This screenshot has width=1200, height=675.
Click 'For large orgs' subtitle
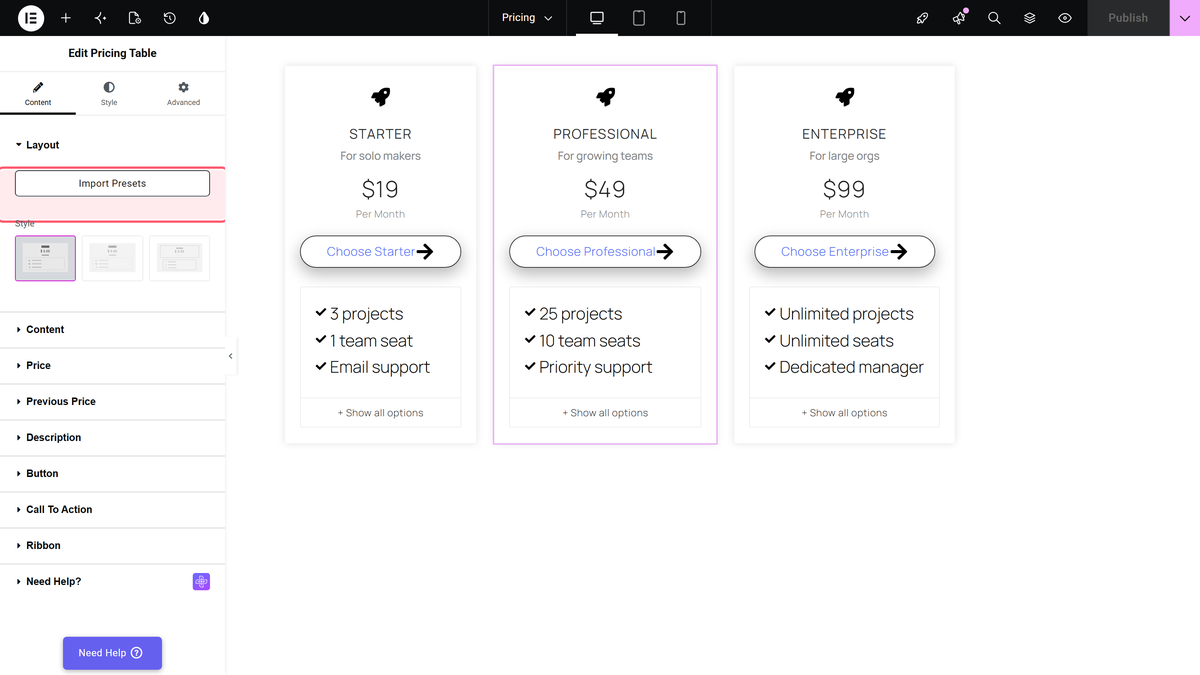[x=845, y=156]
